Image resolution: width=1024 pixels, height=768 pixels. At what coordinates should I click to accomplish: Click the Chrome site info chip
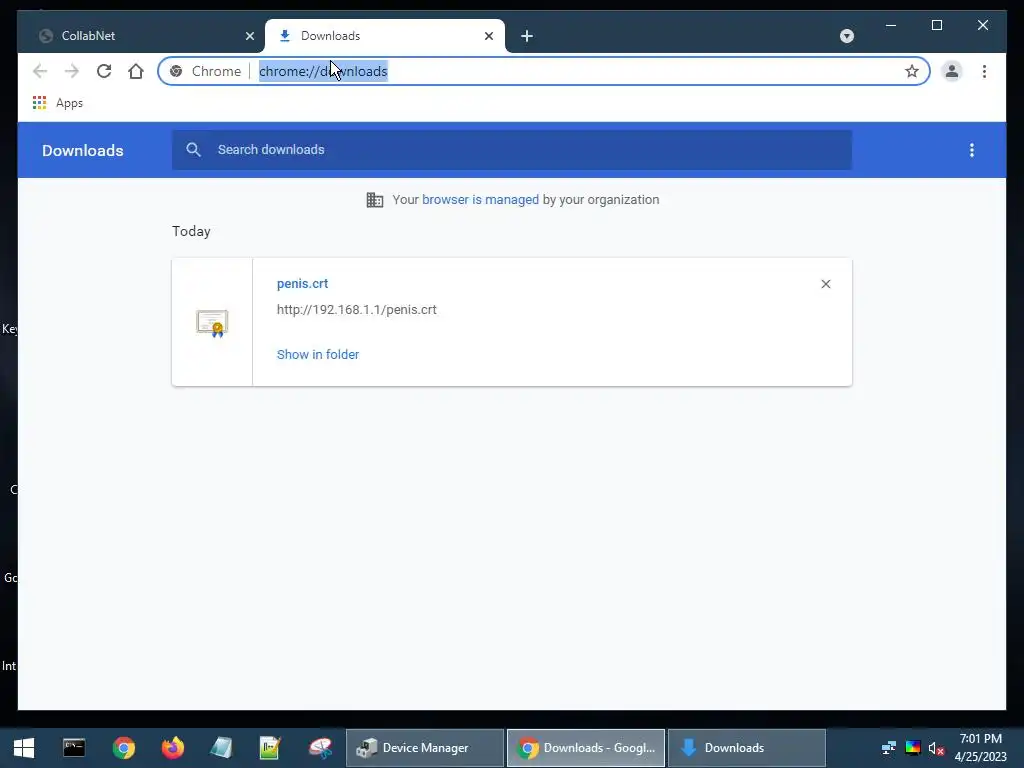[x=205, y=71]
